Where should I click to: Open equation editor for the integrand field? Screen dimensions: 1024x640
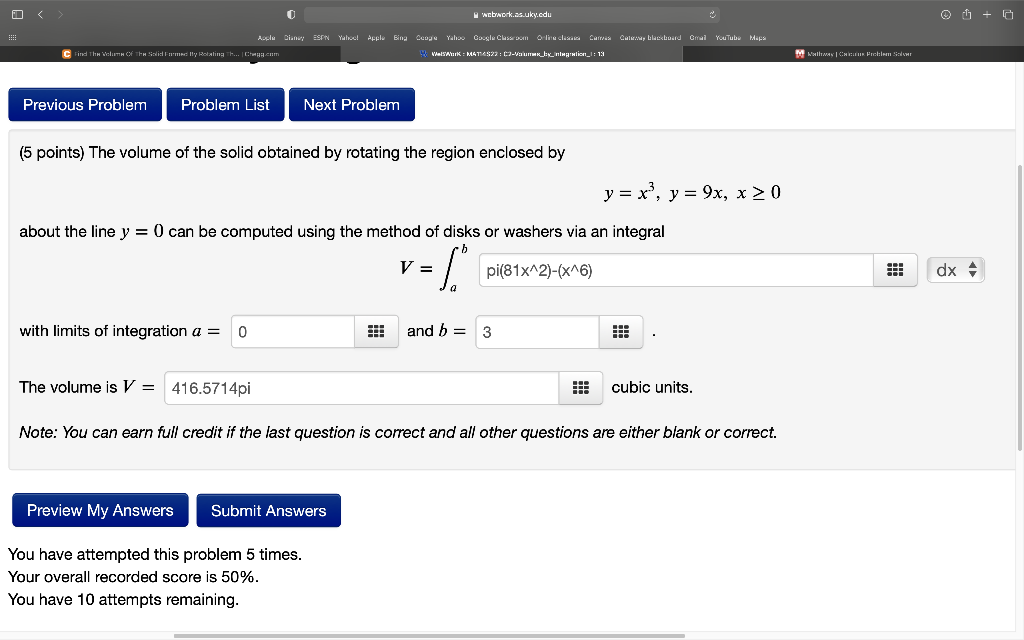pyautogui.click(x=895, y=269)
